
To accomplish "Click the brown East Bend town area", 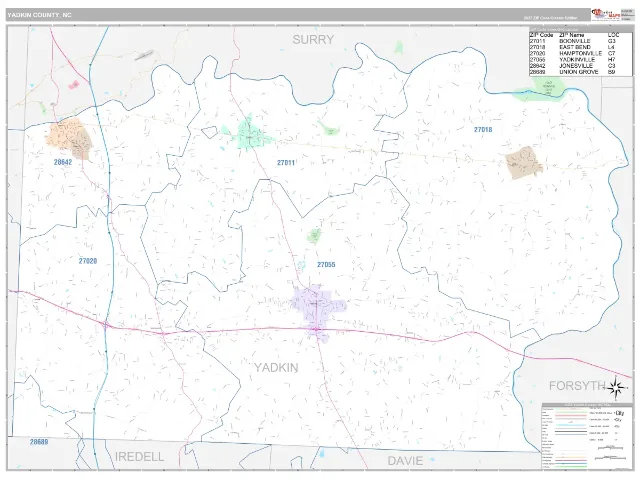I will coord(523,162).
